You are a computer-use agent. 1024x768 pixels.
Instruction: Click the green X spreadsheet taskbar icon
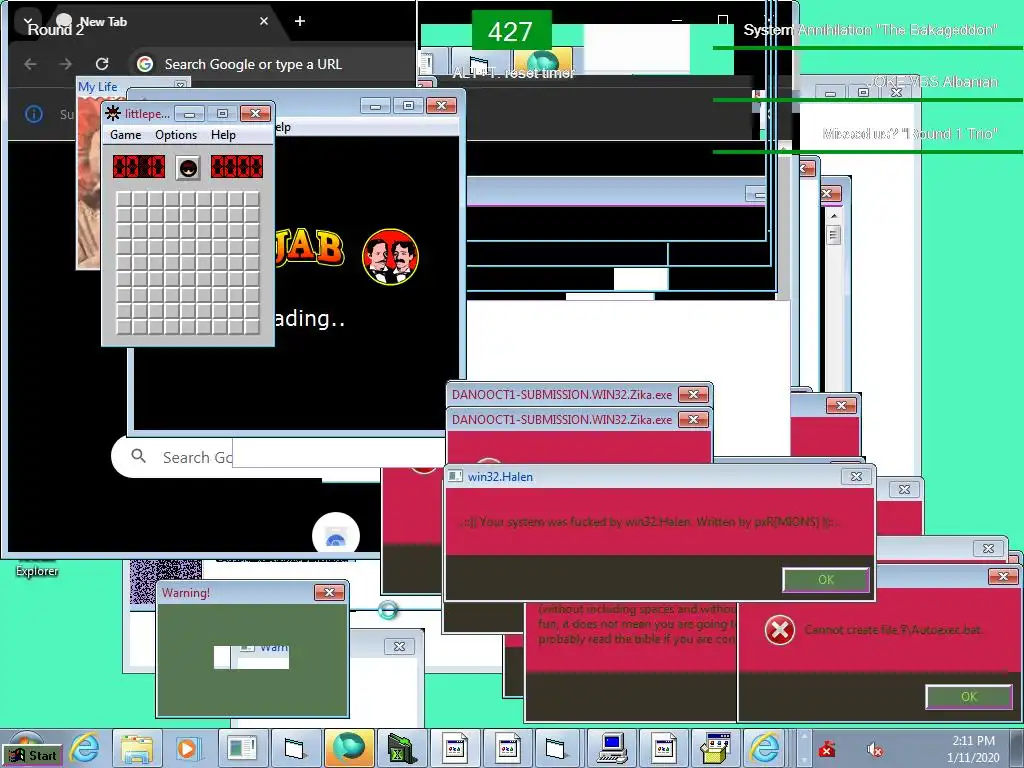(x=401, y=748)
